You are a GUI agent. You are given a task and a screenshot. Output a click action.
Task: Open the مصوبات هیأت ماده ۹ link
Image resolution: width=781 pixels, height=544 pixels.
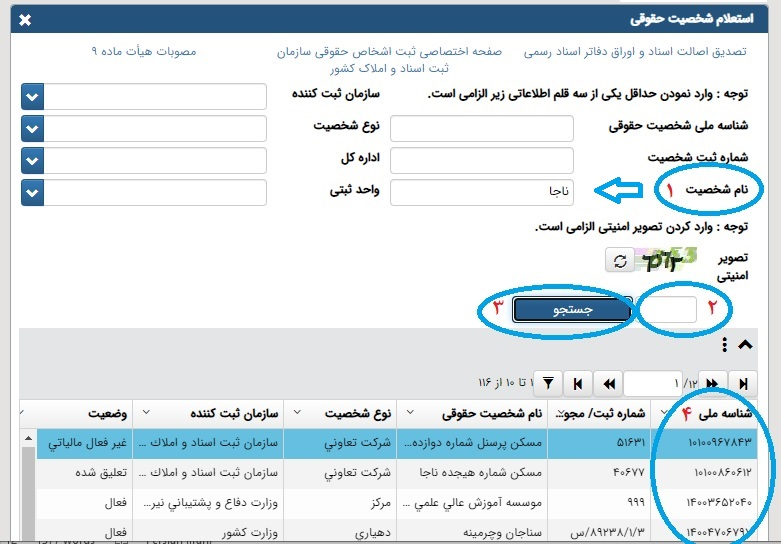pyautogui.click(x=143, y=50)
